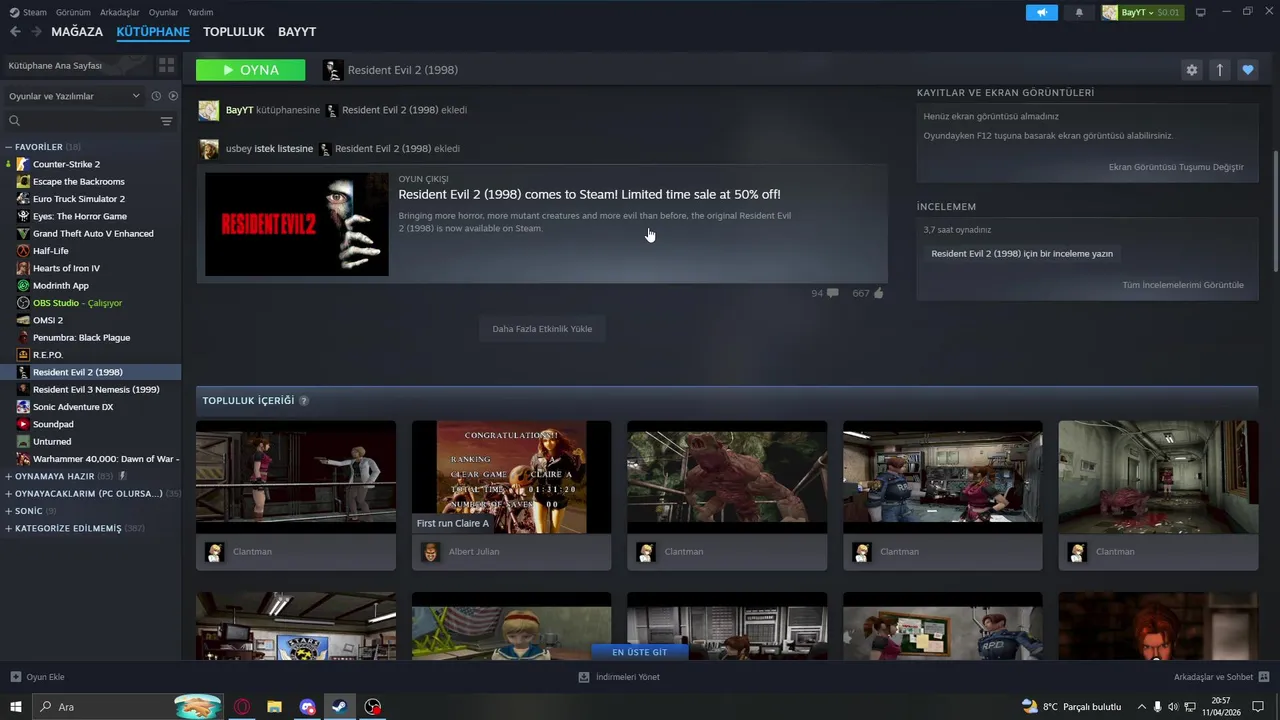This screenshot has width=1280, height=720.
Task: Click thumbs up icon showing 667
Action: pos(879,293)
